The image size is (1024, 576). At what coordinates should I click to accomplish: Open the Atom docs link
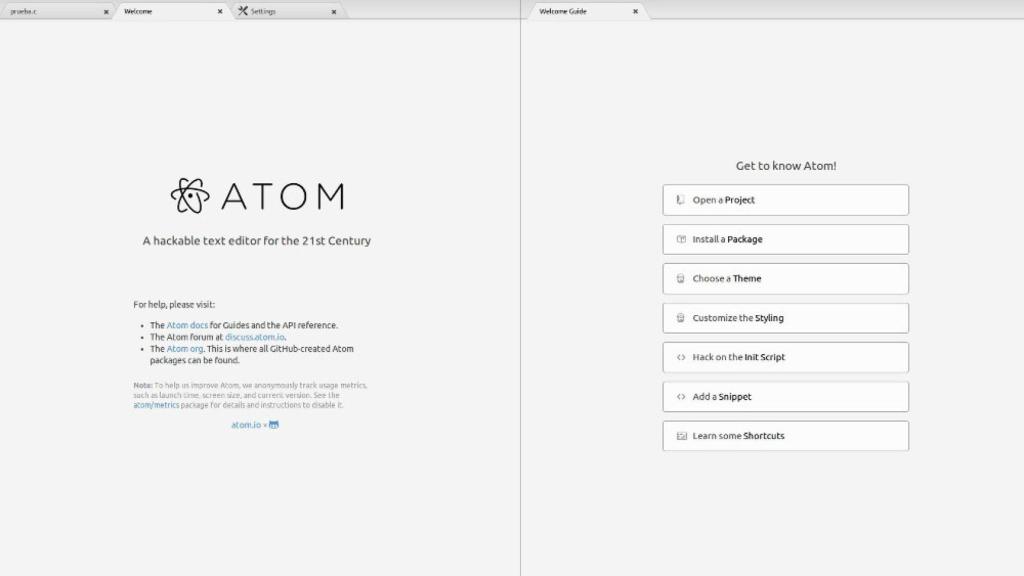(x=188, y=325)
